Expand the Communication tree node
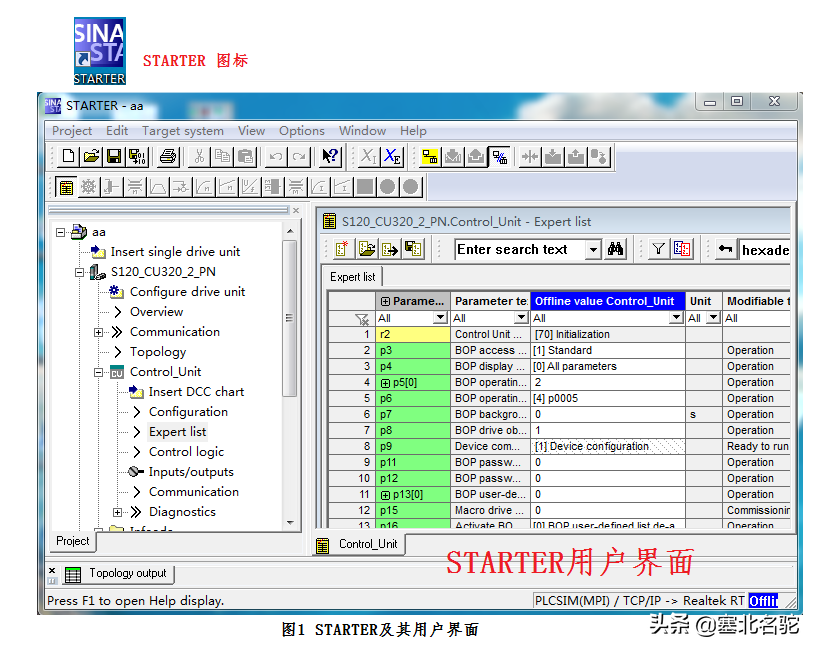 (x=99, y=332)
